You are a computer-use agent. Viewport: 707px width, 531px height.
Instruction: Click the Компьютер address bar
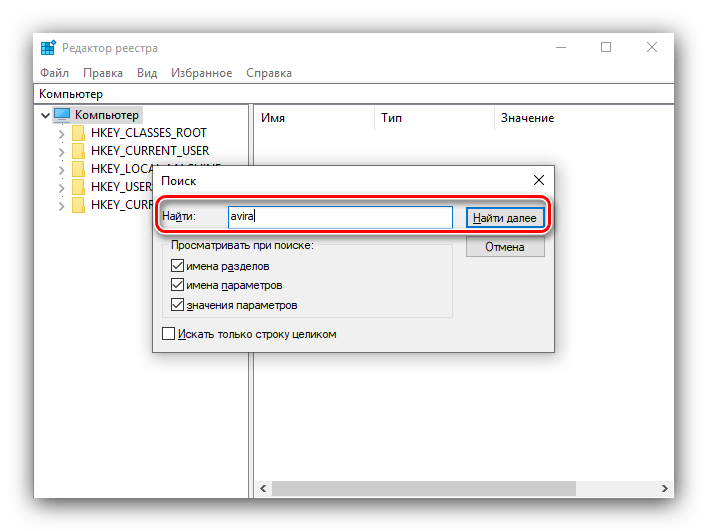coord(354,94)
